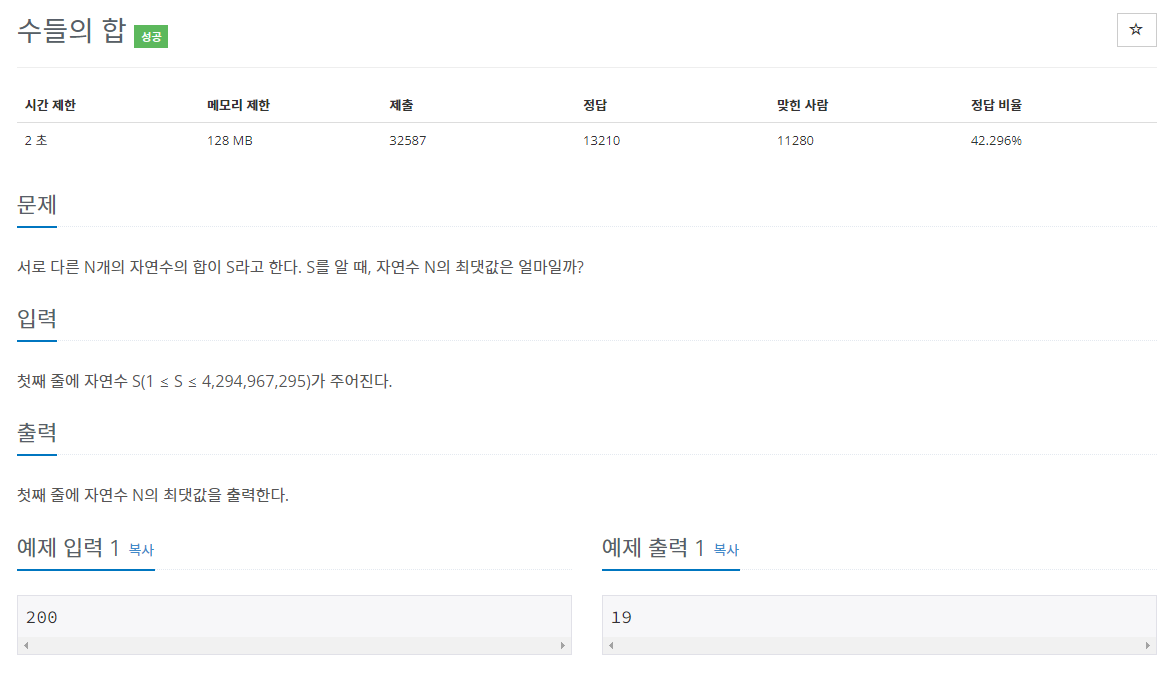
Task: Click the 맞힌 사람 count 11280
Action: (795, 141)
